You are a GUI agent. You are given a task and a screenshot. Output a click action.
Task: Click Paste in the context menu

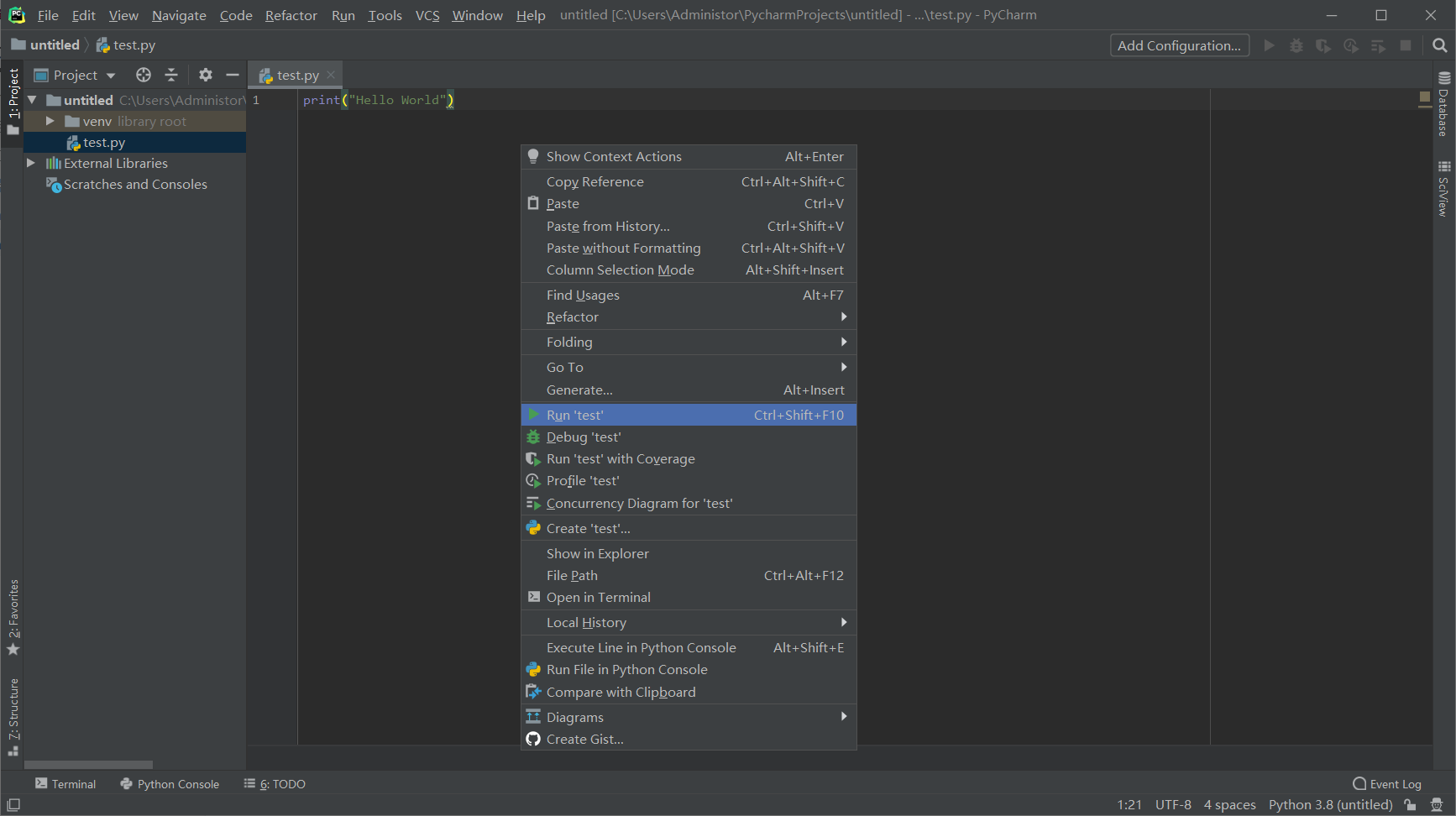pyautogui.click(x=689, y=203)
